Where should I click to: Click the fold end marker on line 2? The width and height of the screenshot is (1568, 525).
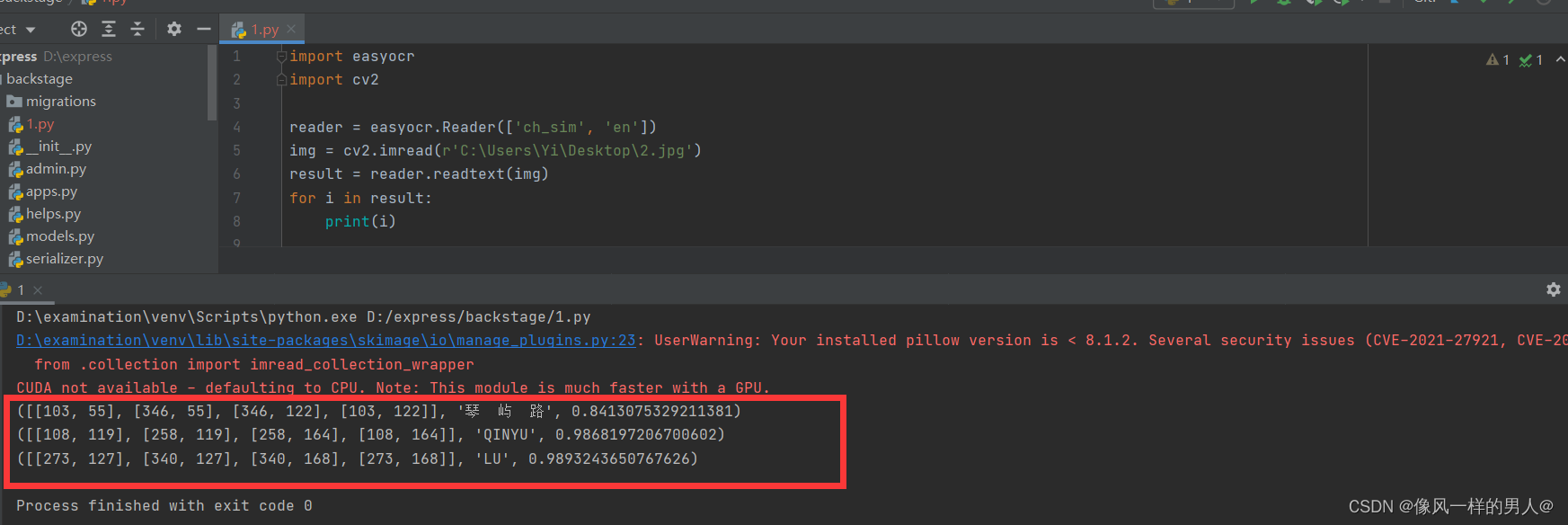pos(281,80)
